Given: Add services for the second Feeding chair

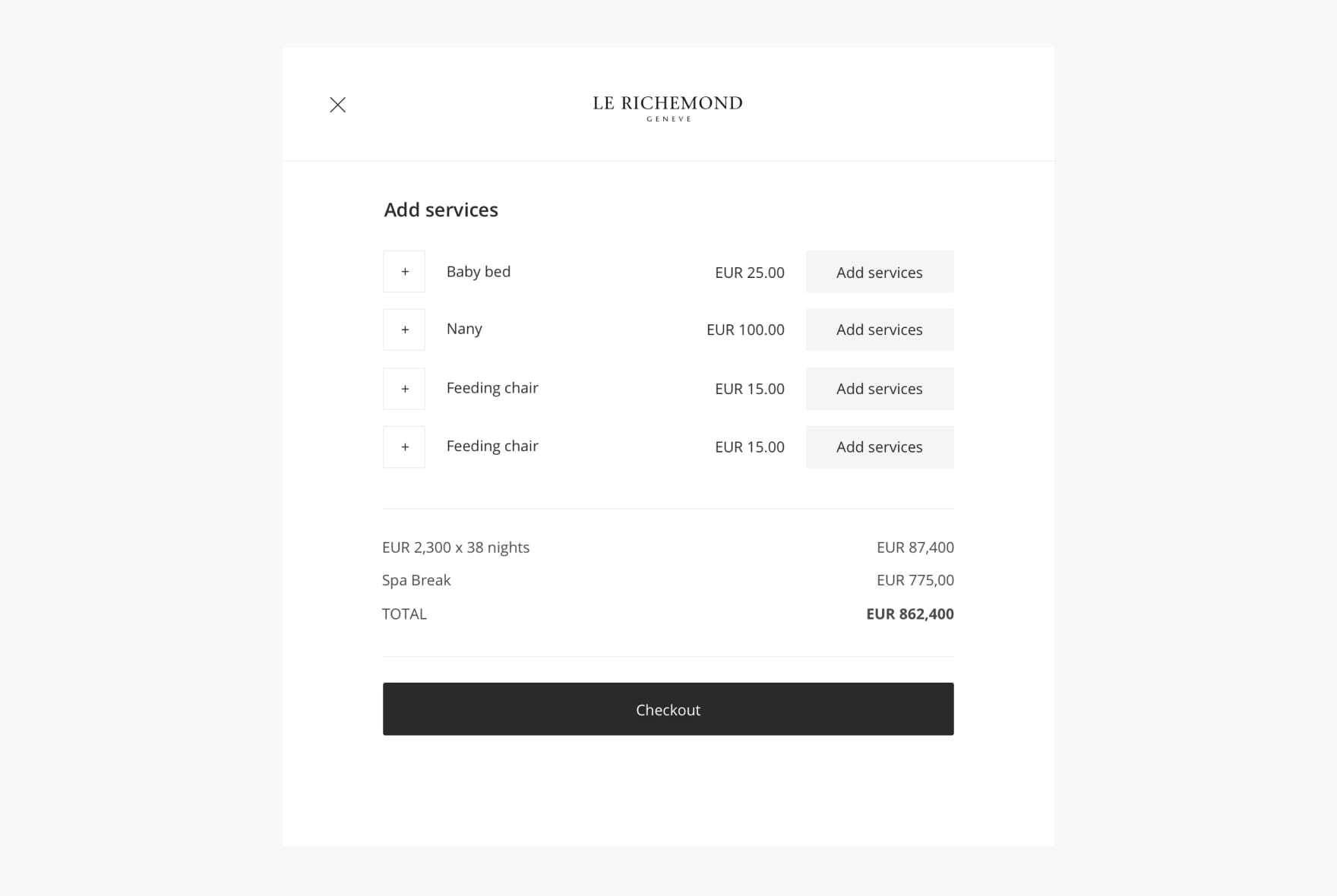Looking at the screenshot, I should 879,447.
